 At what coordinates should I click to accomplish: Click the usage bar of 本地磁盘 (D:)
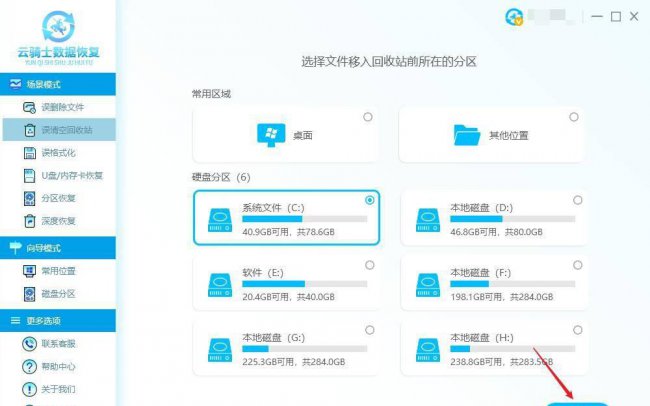513,219
